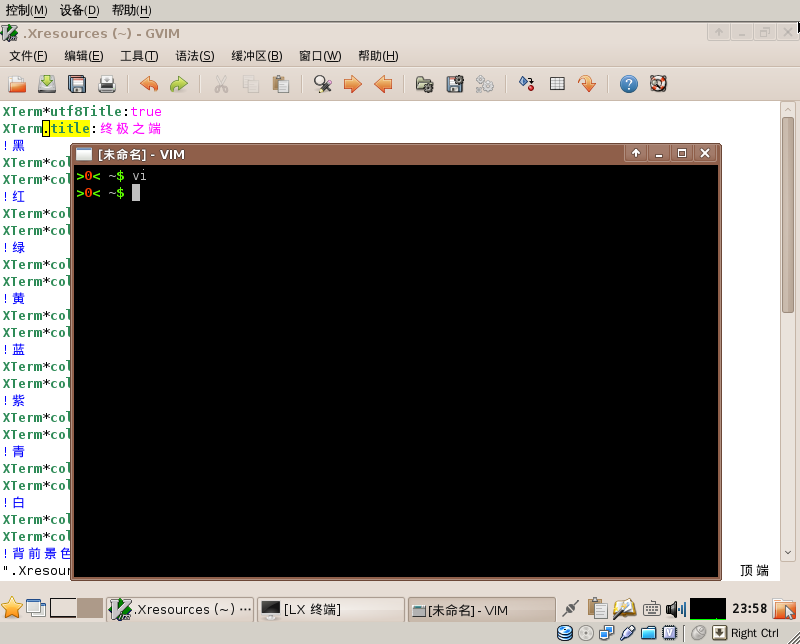Open VirtualBox 帮助(H) menu at top
The height and width of the screenshot is (644, 800).
[132, 10]
